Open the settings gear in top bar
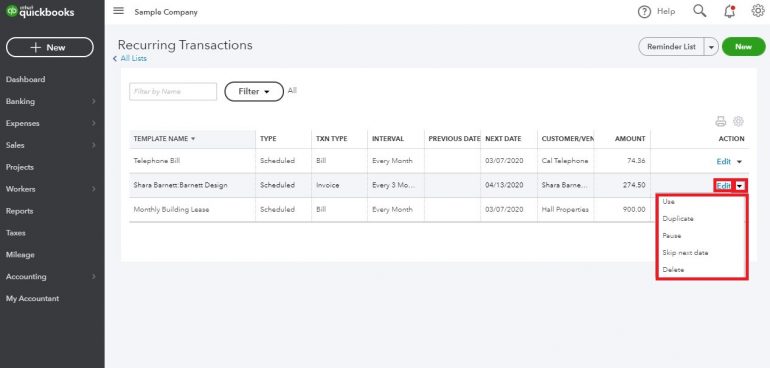This screenshot has width=770, height=368. click(758, 11)
